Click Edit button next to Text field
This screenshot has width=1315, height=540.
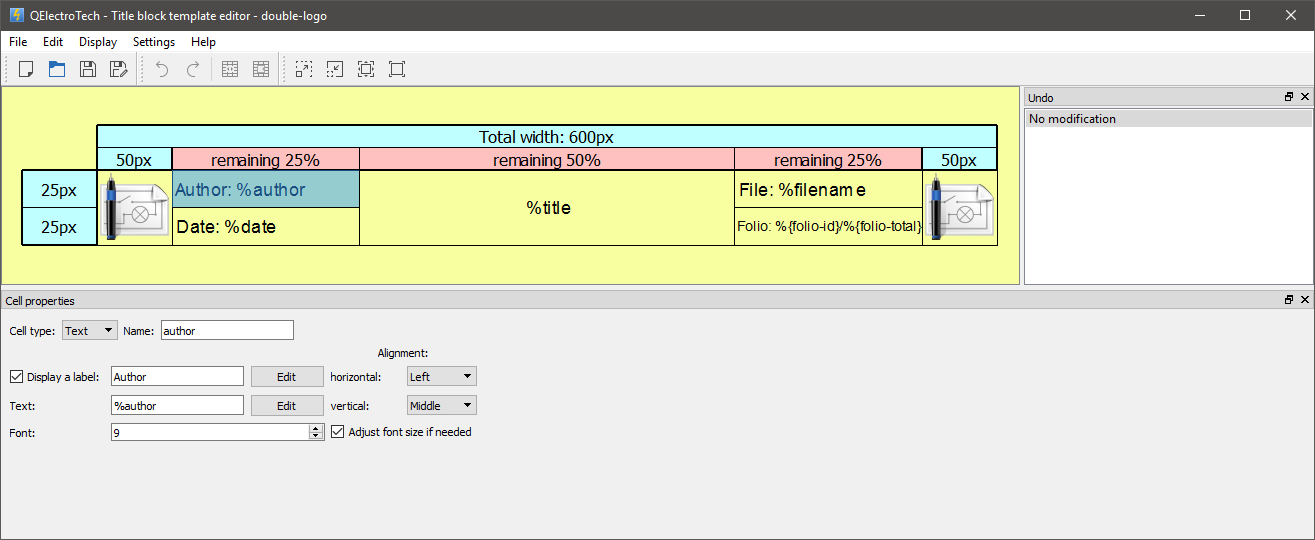point(286,406)
